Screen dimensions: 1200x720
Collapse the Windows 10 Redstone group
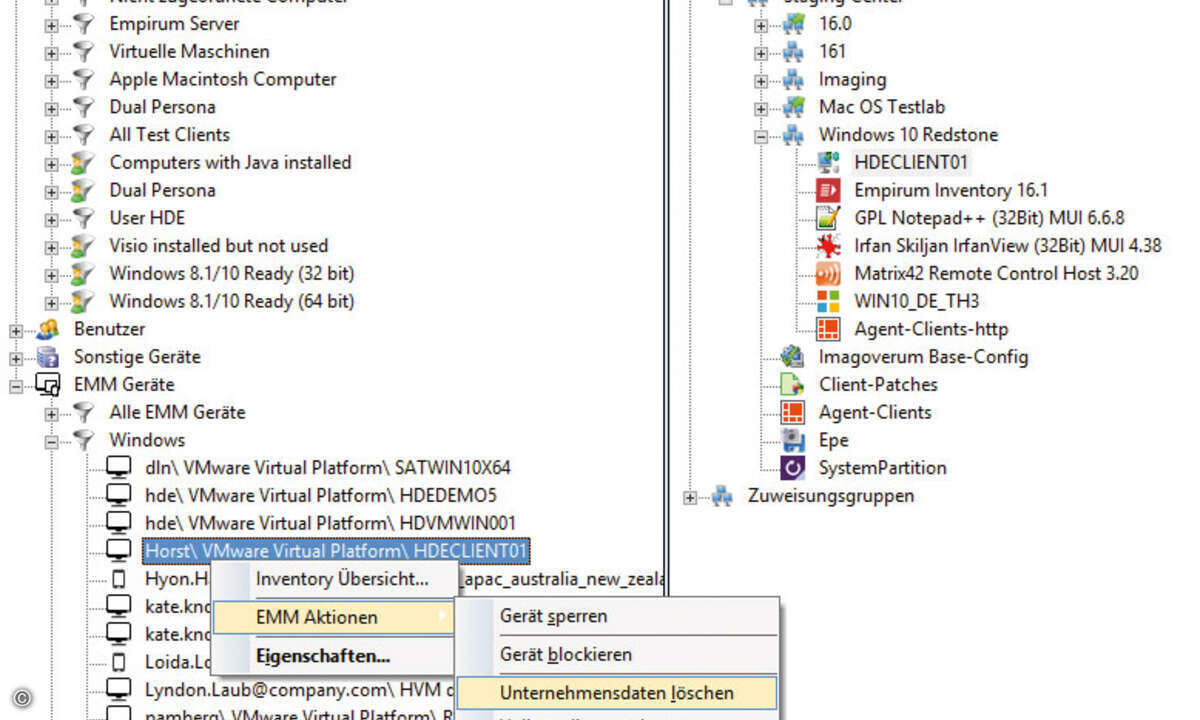point(762,136)
